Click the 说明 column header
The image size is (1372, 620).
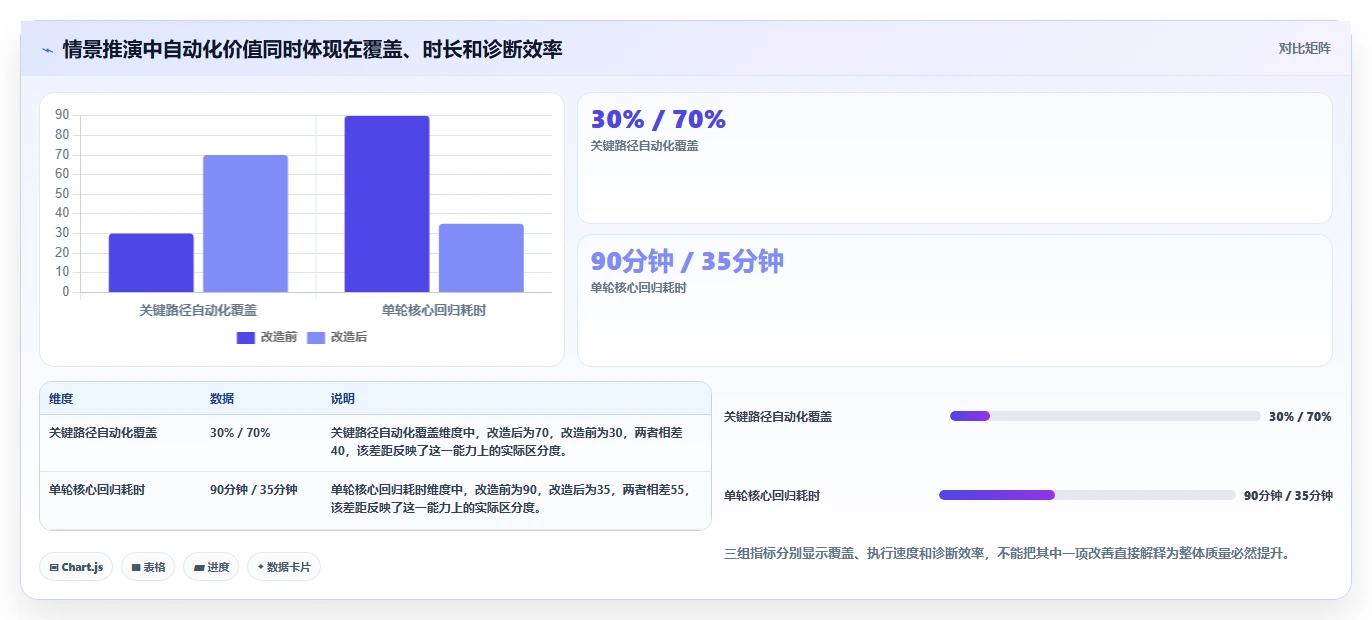(515, 398)
